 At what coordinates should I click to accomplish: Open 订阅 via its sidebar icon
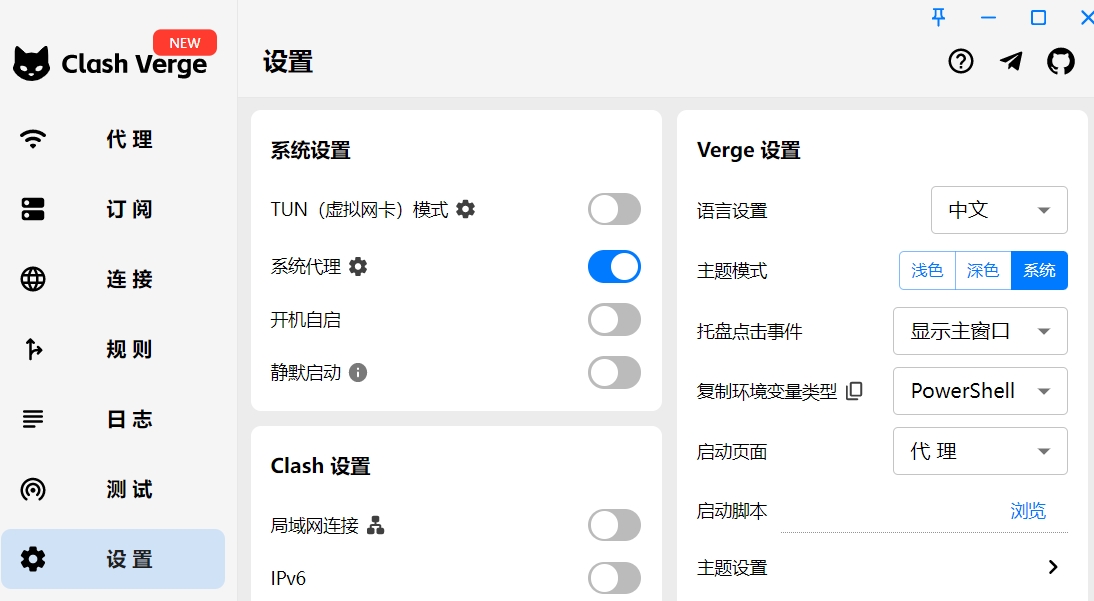[33, 209]
